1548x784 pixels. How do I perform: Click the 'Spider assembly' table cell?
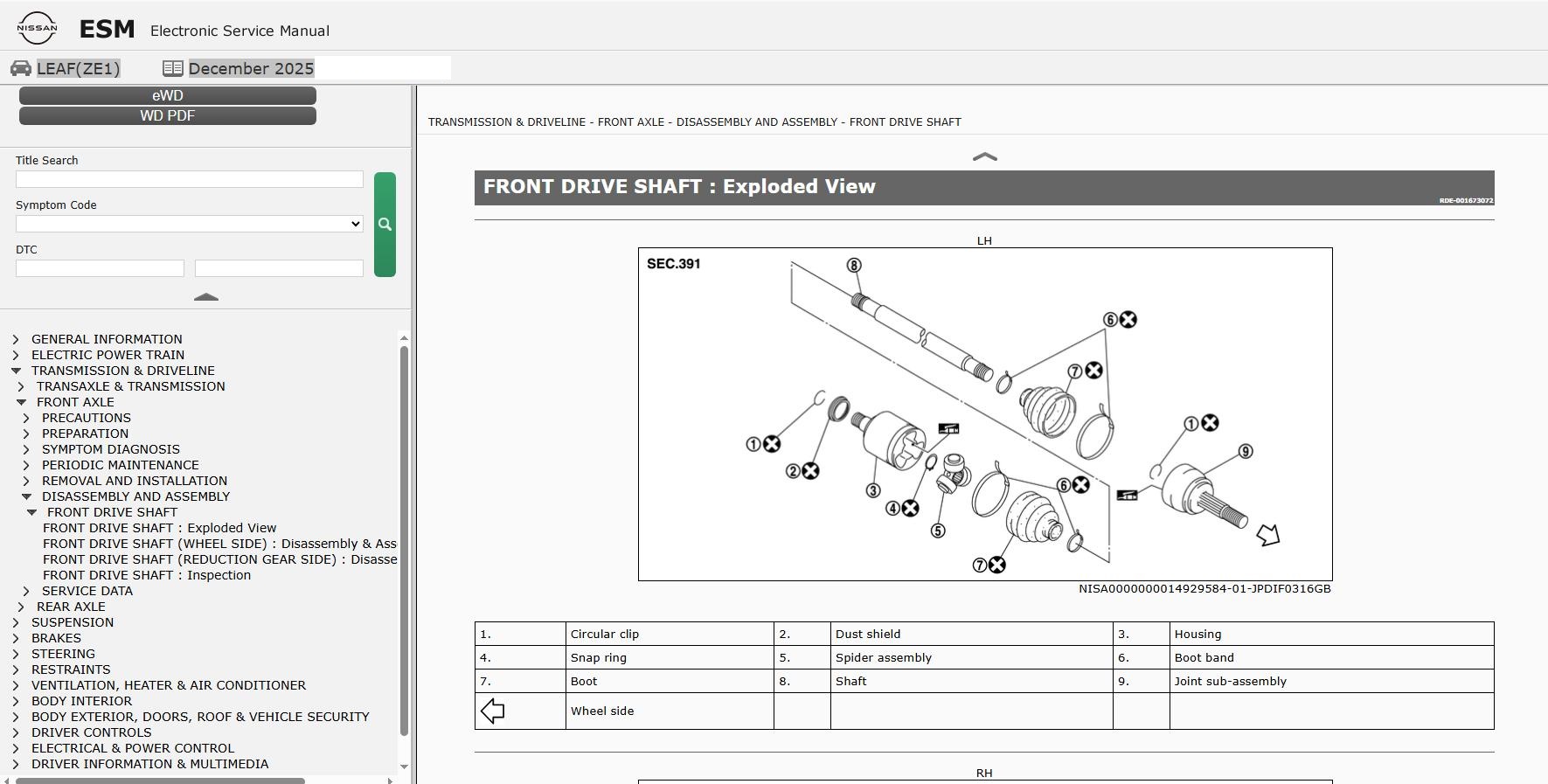click(971, 657)
